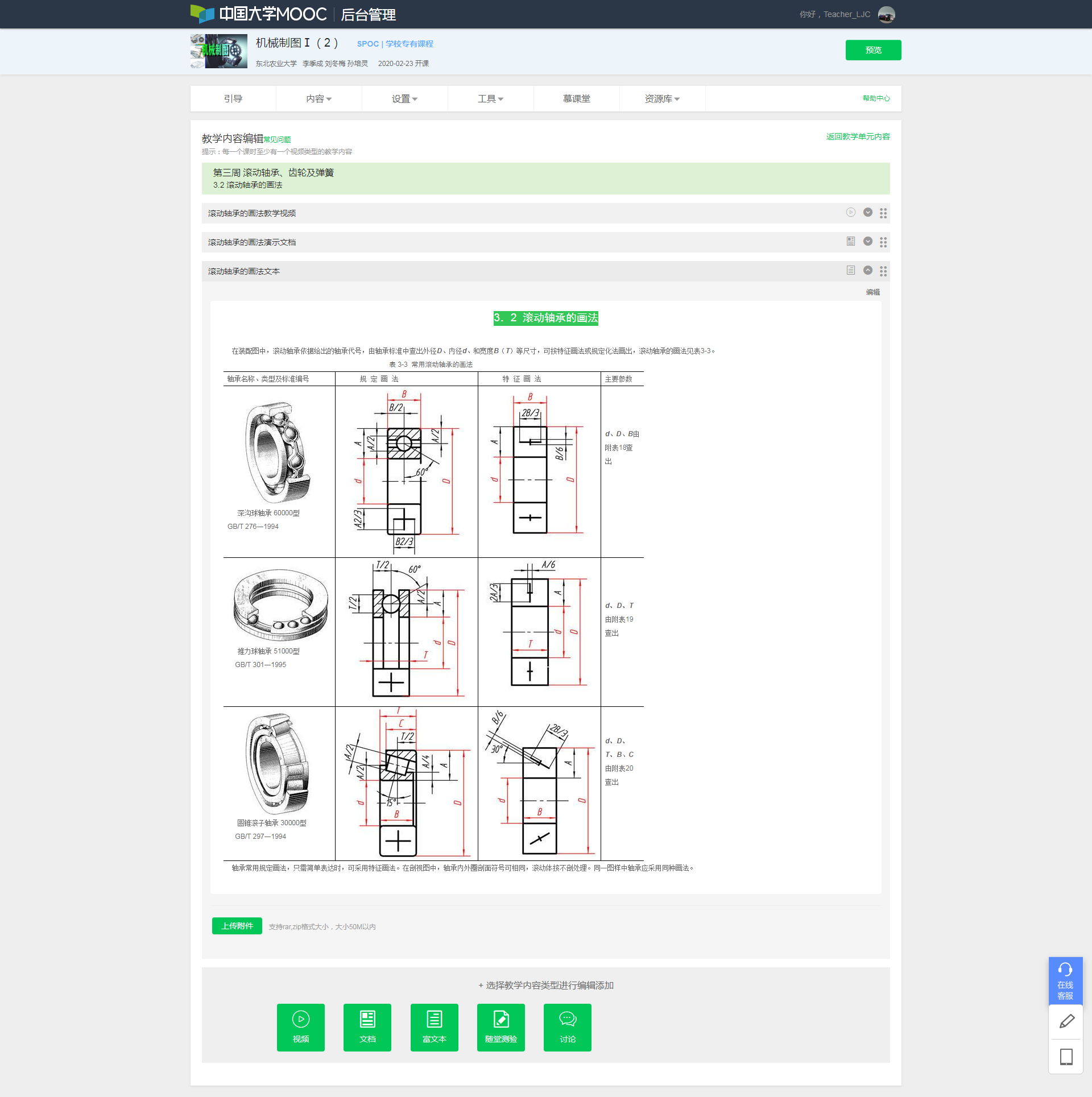Click the document icon on 滚动轴承的画法演示文档 row
Screen dimensions: 1092x1097
pos(850,242)
